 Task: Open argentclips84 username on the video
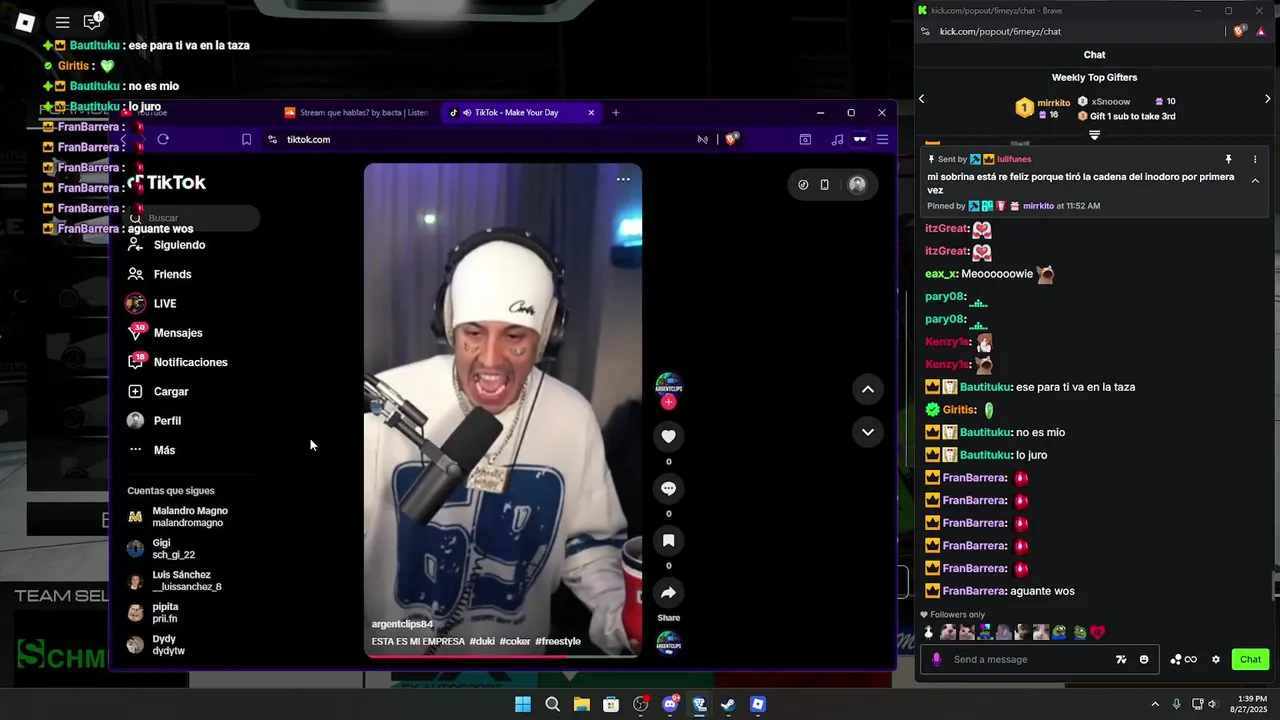click(402, 624)
